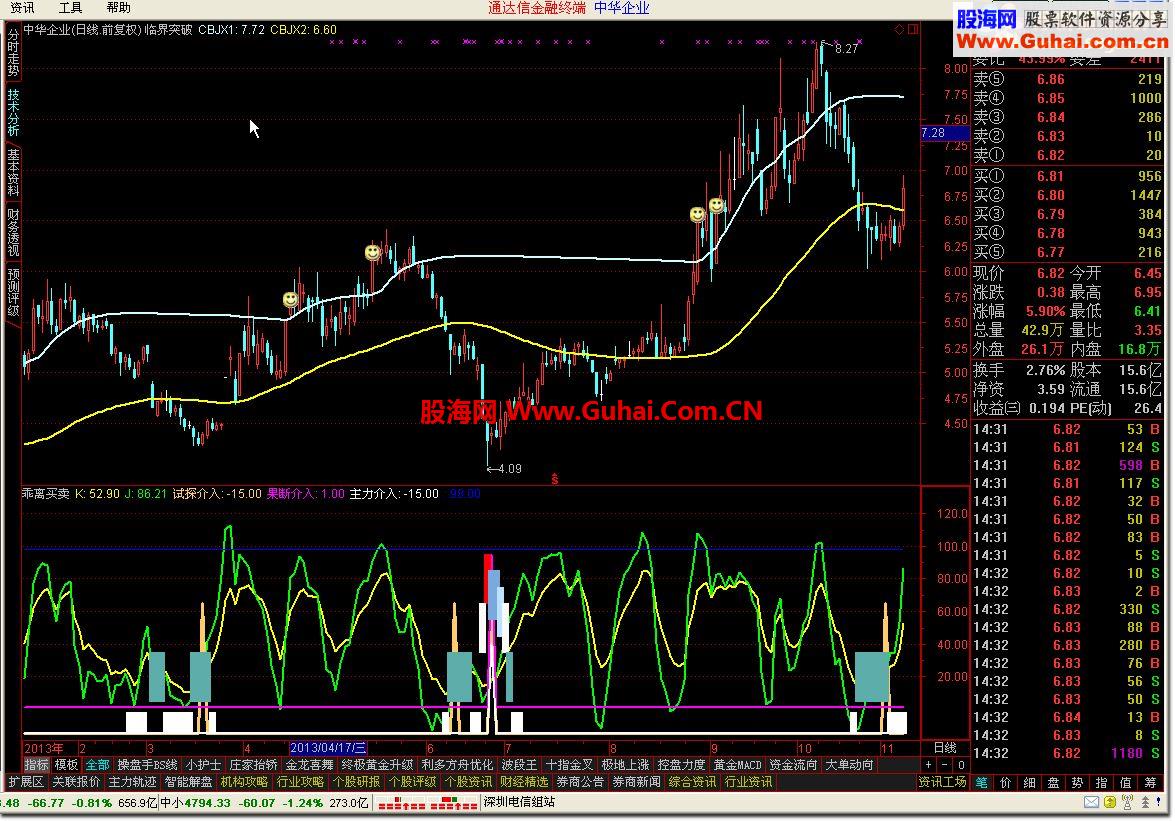Image resolution: width=1175 pixels, height=821 pixels.
Task: Choose the 资金流向 indicator
Action: [794, 765]
